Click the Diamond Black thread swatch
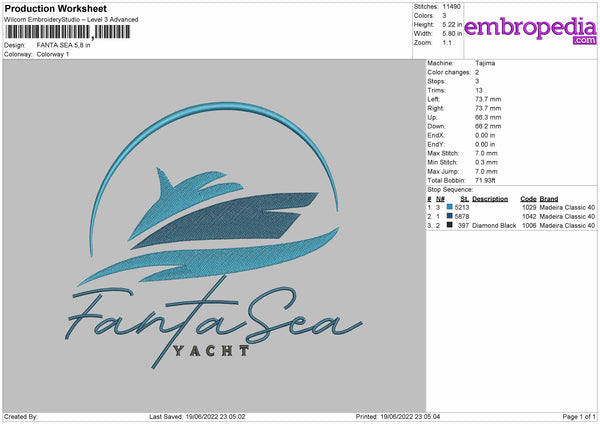This screenshot has height=424, width=600. tap(450, 225)
